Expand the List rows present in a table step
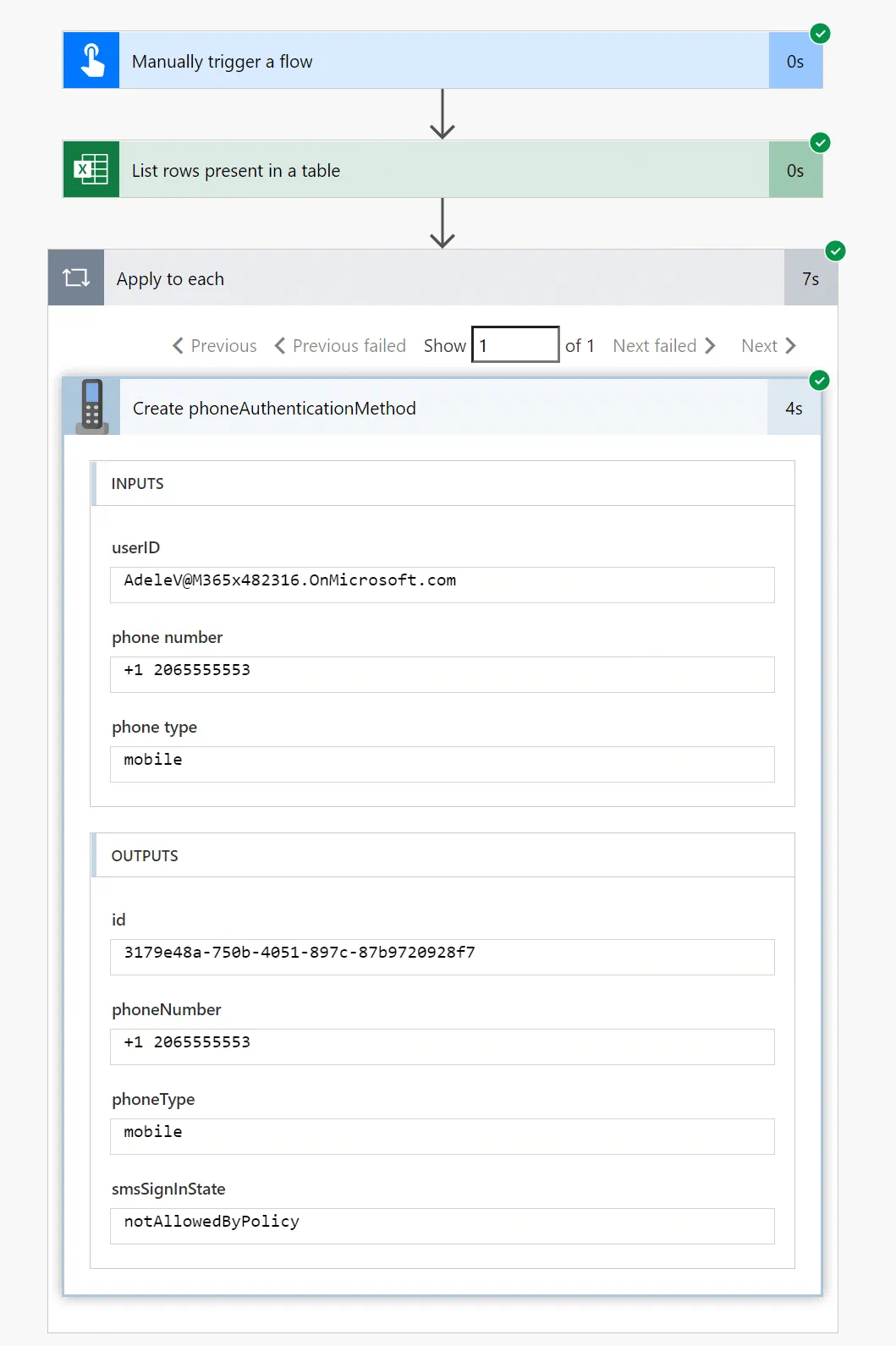The height and width of the screenshot is (1346, 896). point(443,169)
